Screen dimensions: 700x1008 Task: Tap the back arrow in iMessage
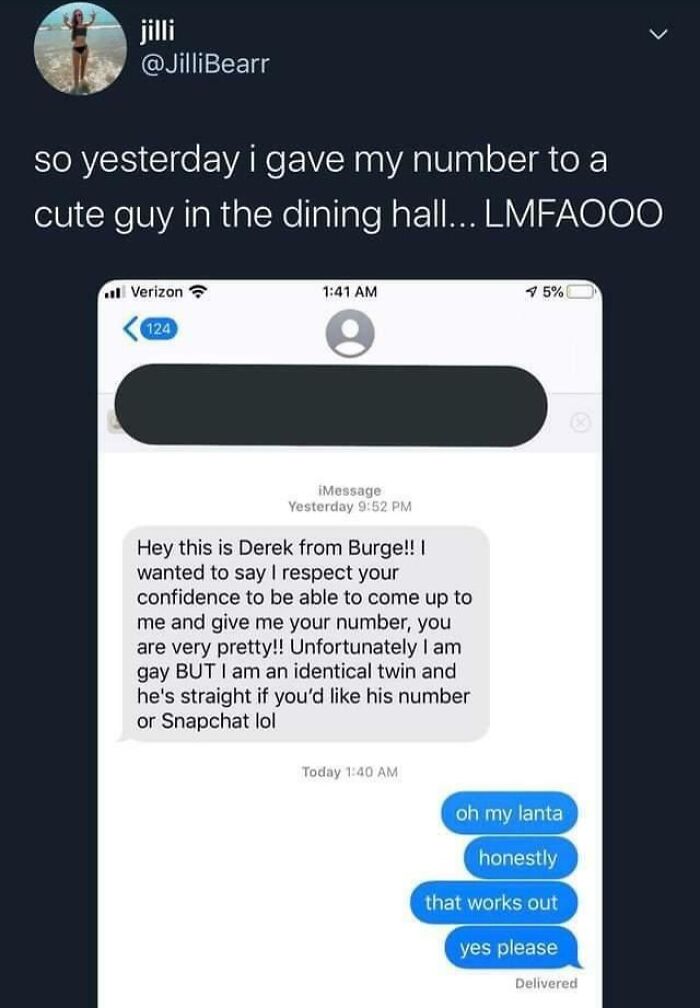pos(130,329)
